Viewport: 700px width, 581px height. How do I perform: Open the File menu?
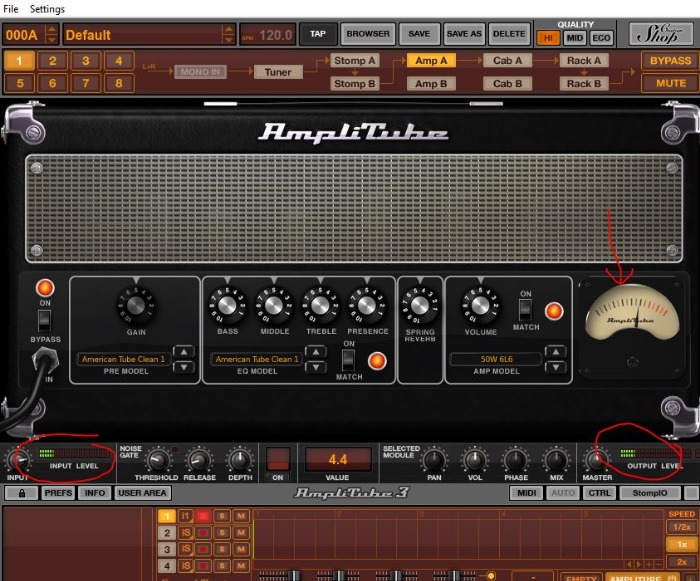[11, 9]
